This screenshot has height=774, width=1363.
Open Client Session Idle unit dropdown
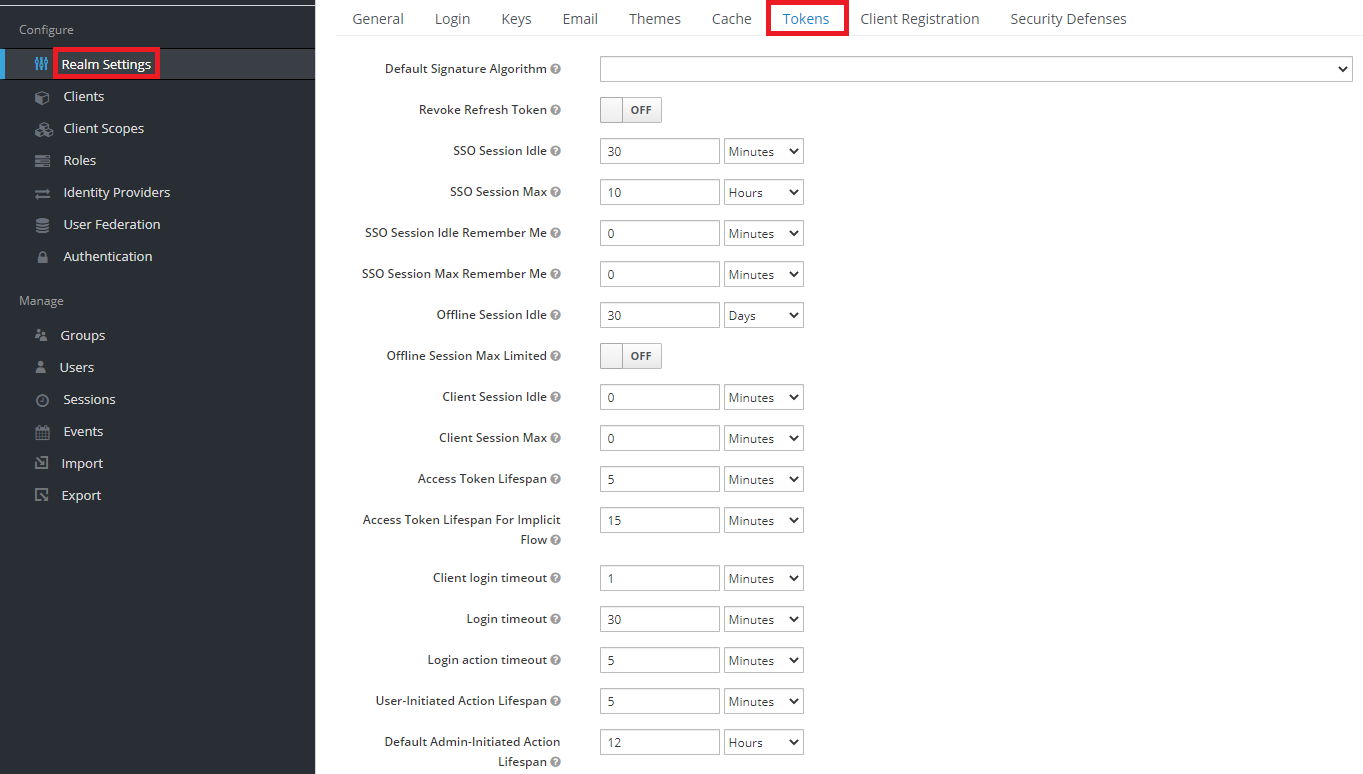764,397
